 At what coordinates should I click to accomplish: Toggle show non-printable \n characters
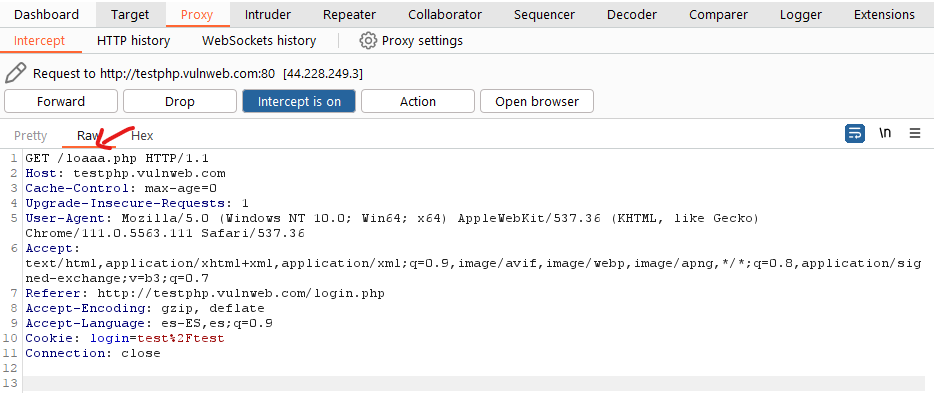[885, 133]
